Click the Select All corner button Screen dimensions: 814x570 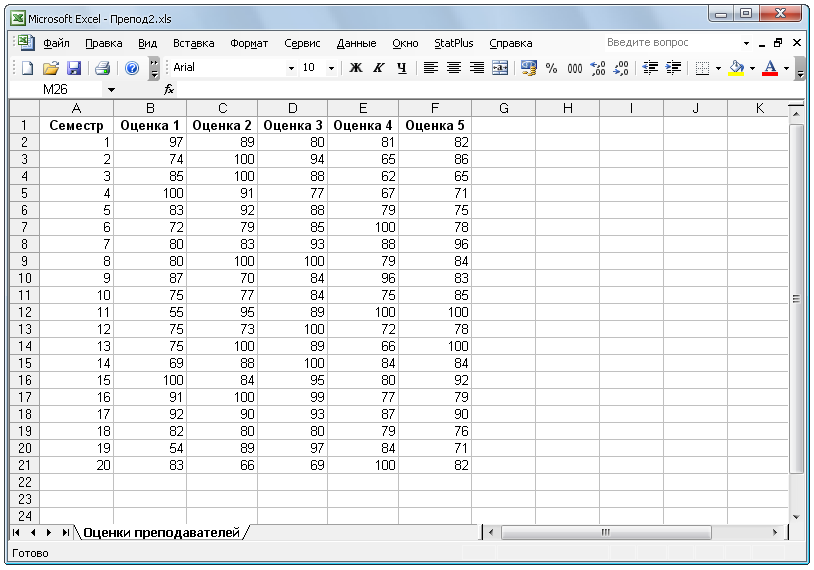24,108
